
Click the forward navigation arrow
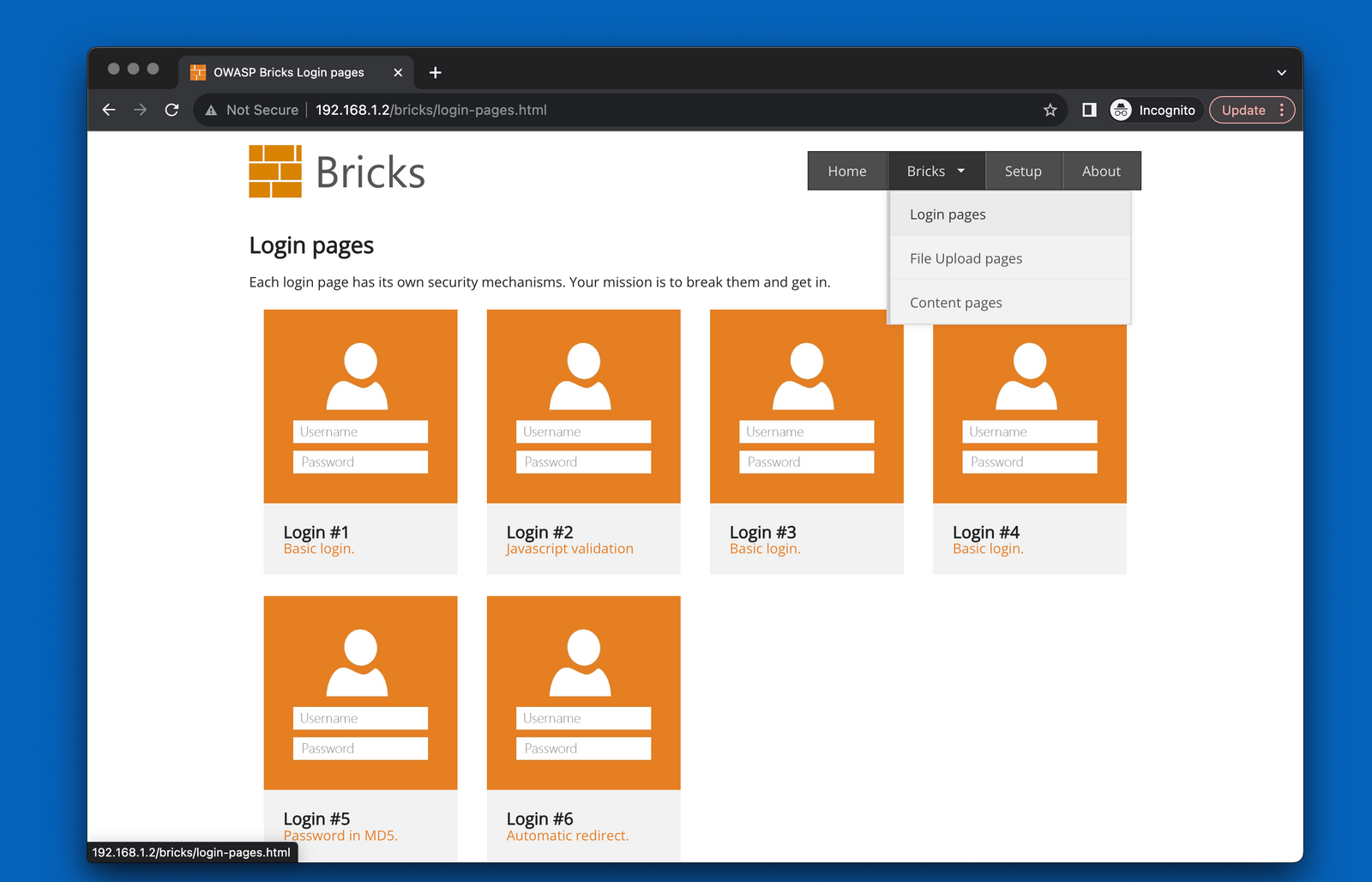(140, 110)
